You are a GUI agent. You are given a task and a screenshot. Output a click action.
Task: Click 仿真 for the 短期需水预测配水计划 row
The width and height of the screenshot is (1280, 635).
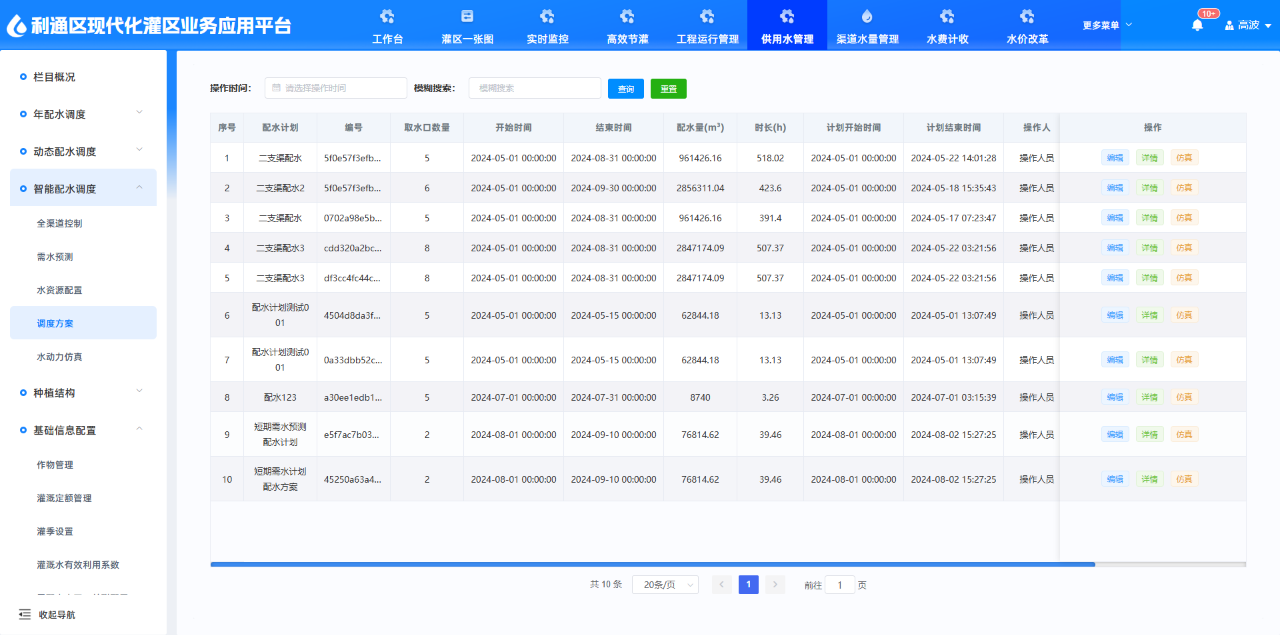click(1185, 434)
